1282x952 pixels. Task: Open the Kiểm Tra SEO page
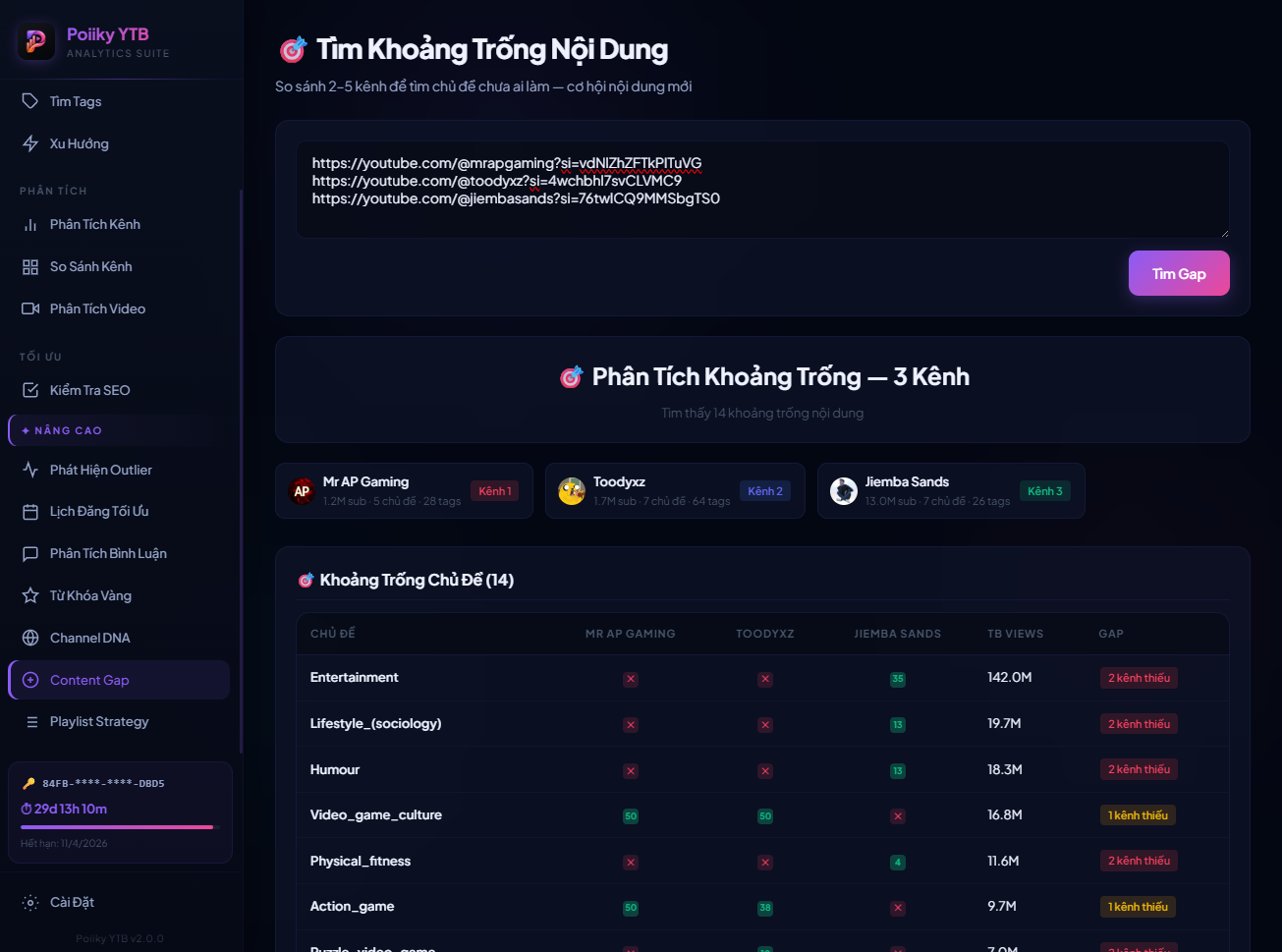pyautogui.click(x=89, y=390)
